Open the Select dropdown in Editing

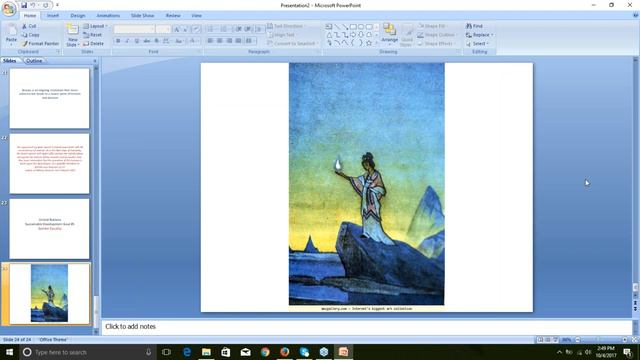(478, 43)
